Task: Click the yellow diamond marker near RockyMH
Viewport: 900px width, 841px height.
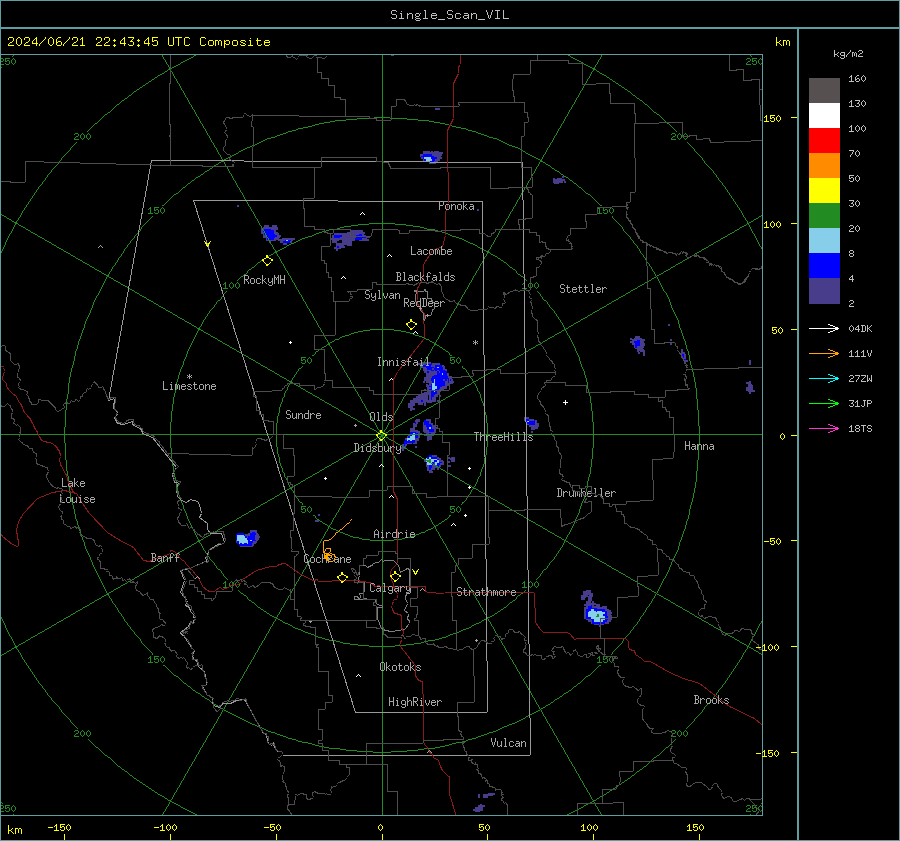Action: (x=267, y=261)
